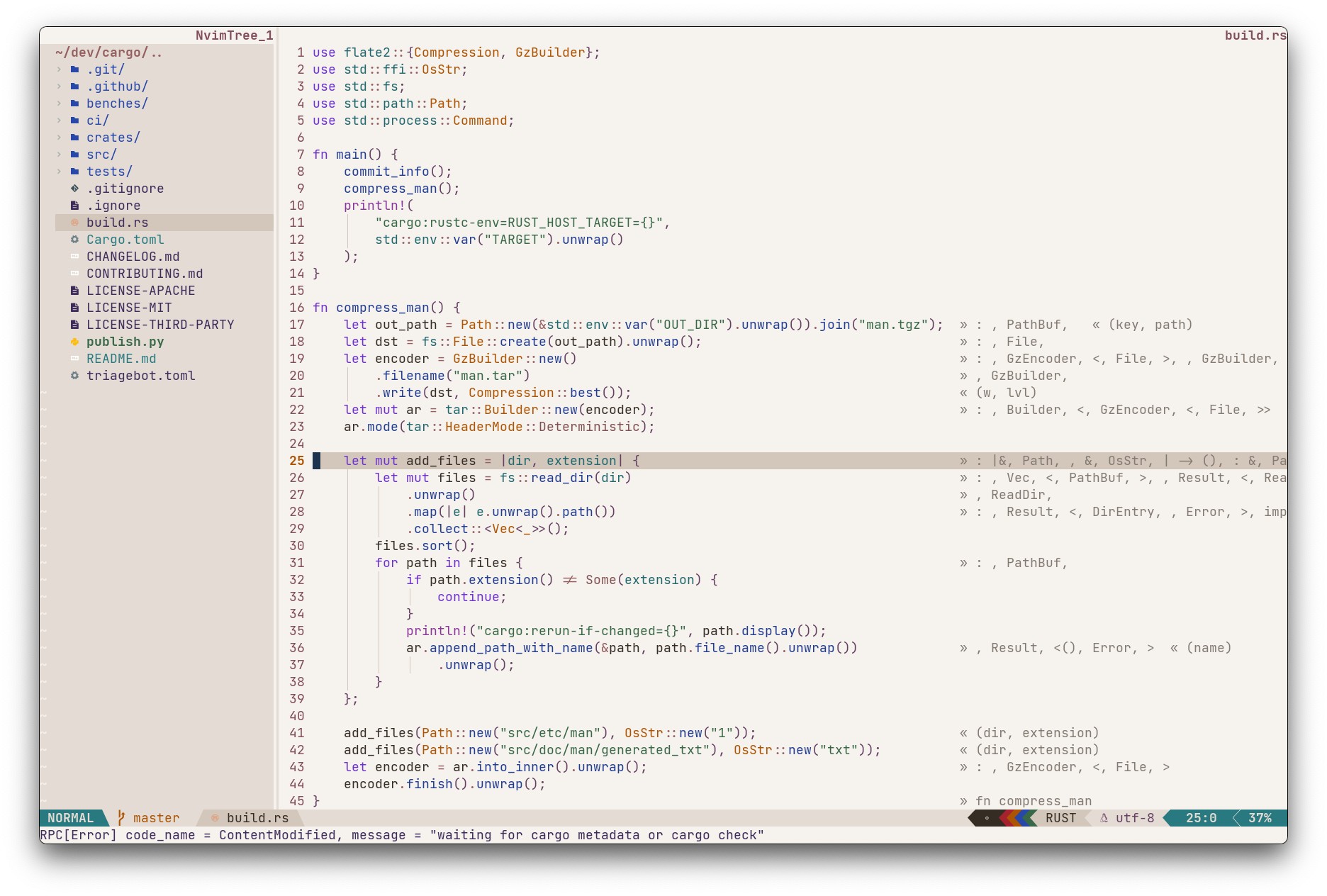The image size is (1327, 896).
Task: Click the linux icon next to utf-8
Action: (x=1104, y=818)
